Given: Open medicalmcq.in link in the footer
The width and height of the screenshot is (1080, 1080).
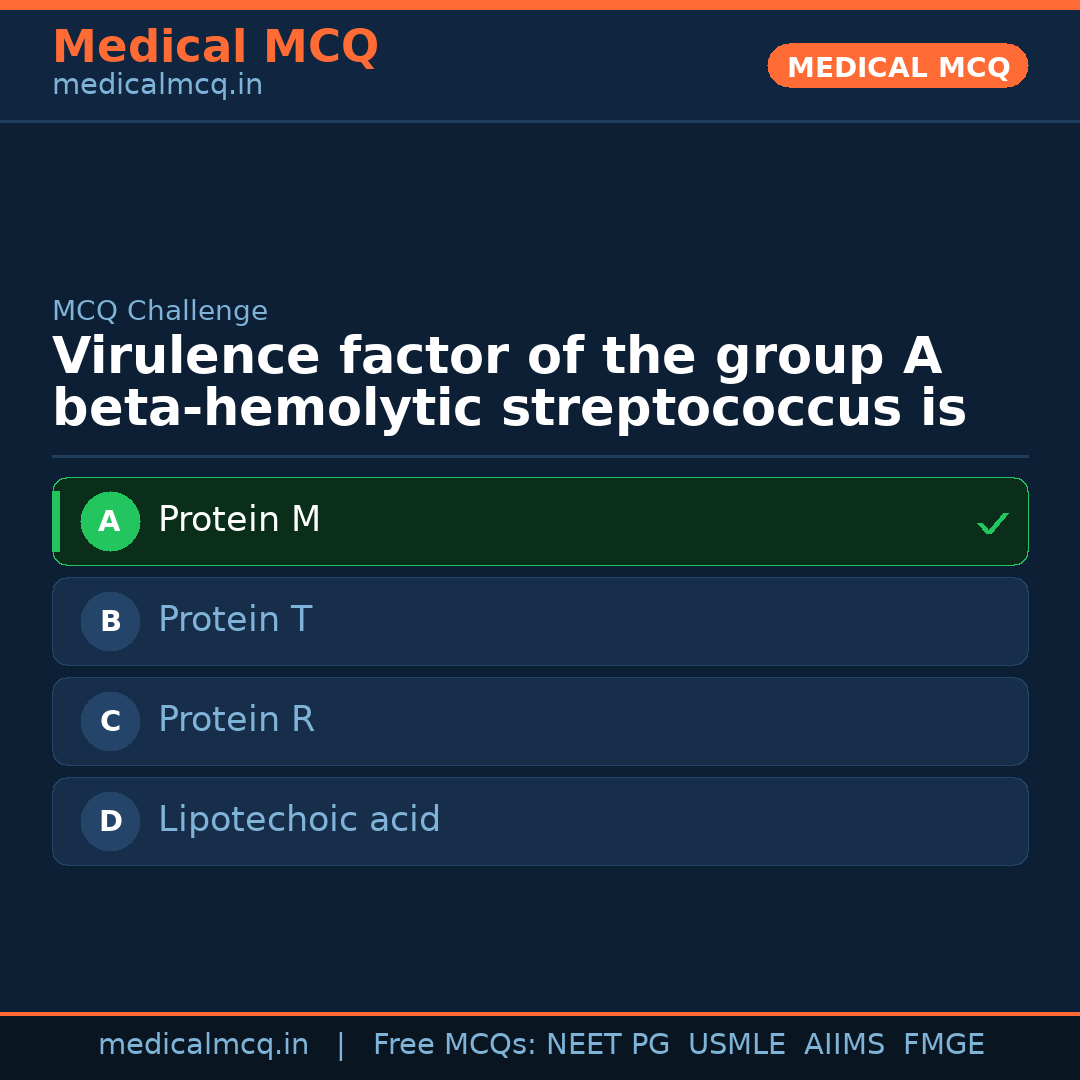Looking at the screenshot, I should click(203, 1045).
